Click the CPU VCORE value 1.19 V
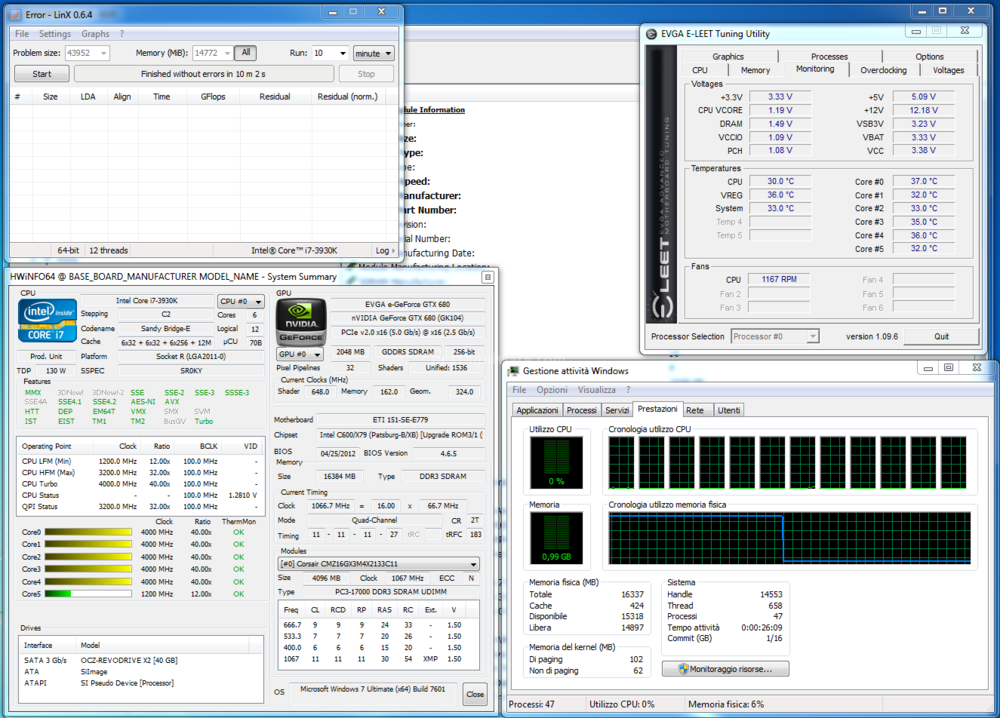The image size is (1000, 718). [780, 110]
